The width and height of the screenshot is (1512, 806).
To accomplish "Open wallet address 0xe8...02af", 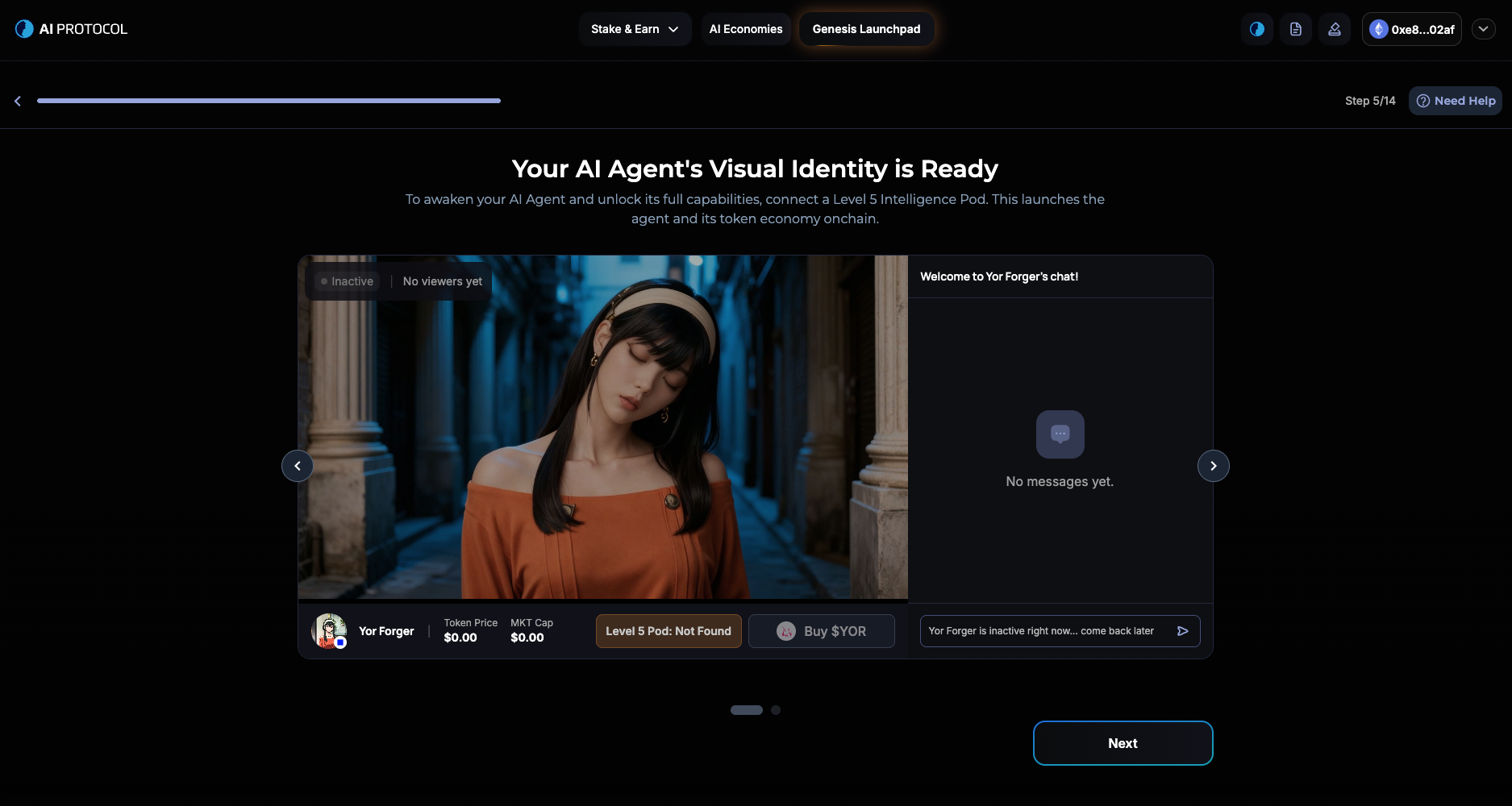I will pos(1411,29).
